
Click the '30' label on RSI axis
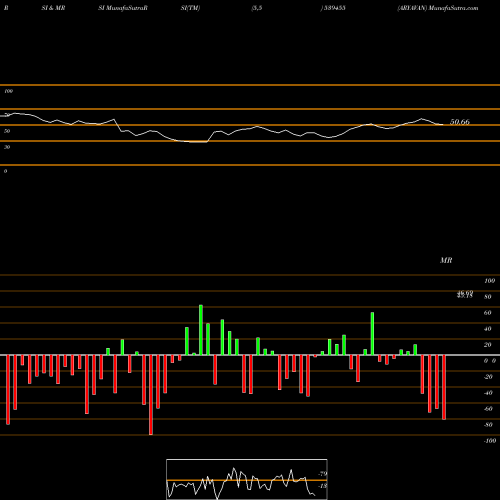click(7, 147)
